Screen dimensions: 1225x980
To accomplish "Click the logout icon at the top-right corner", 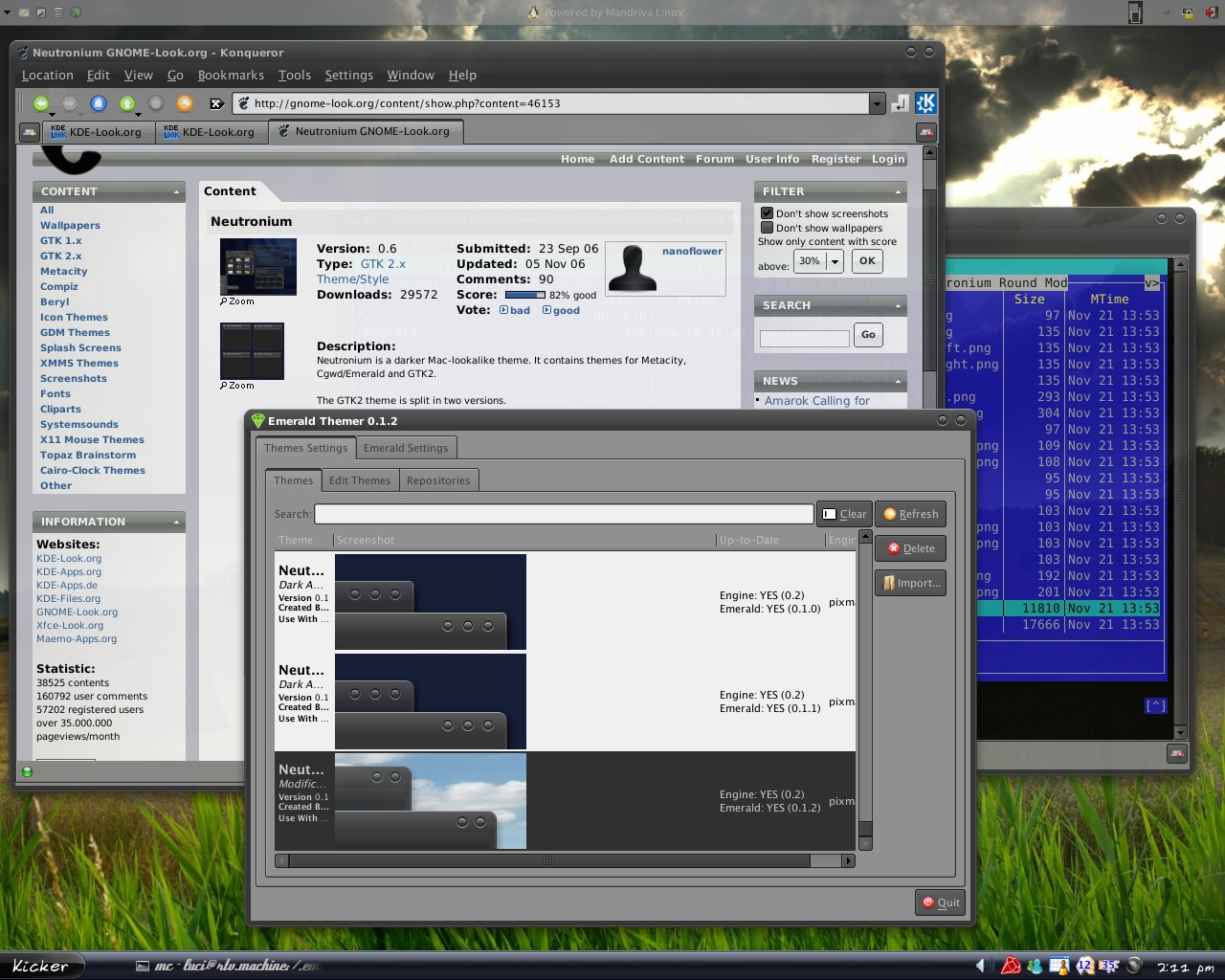I will (1212, 12).
